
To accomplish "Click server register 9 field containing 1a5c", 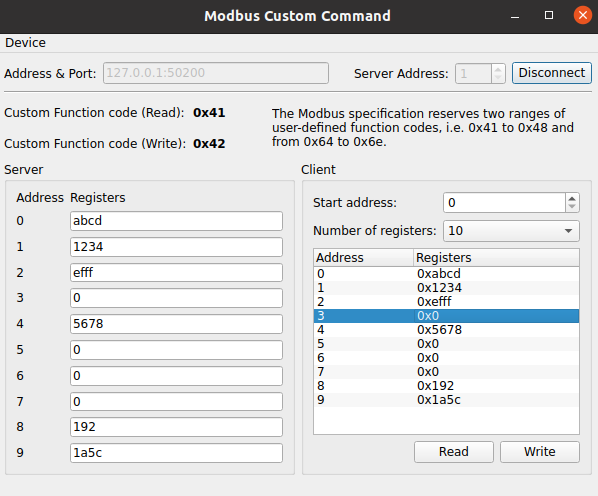I will click(176, 453).
